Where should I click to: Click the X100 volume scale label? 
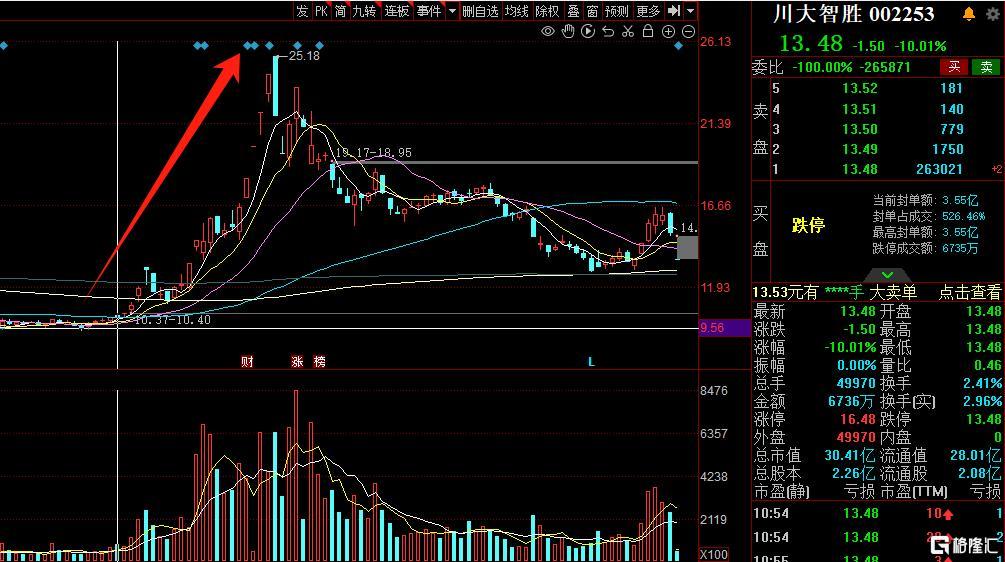click(713, 554)
